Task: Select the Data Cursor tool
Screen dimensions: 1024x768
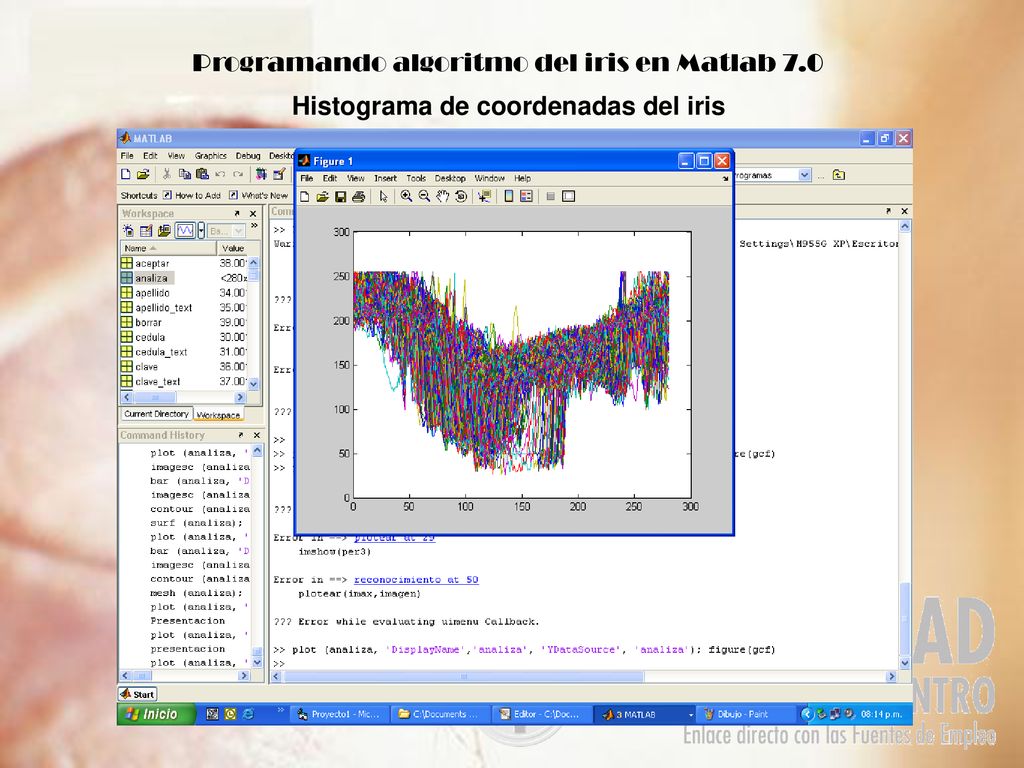Action: click(x=485, y=196)
